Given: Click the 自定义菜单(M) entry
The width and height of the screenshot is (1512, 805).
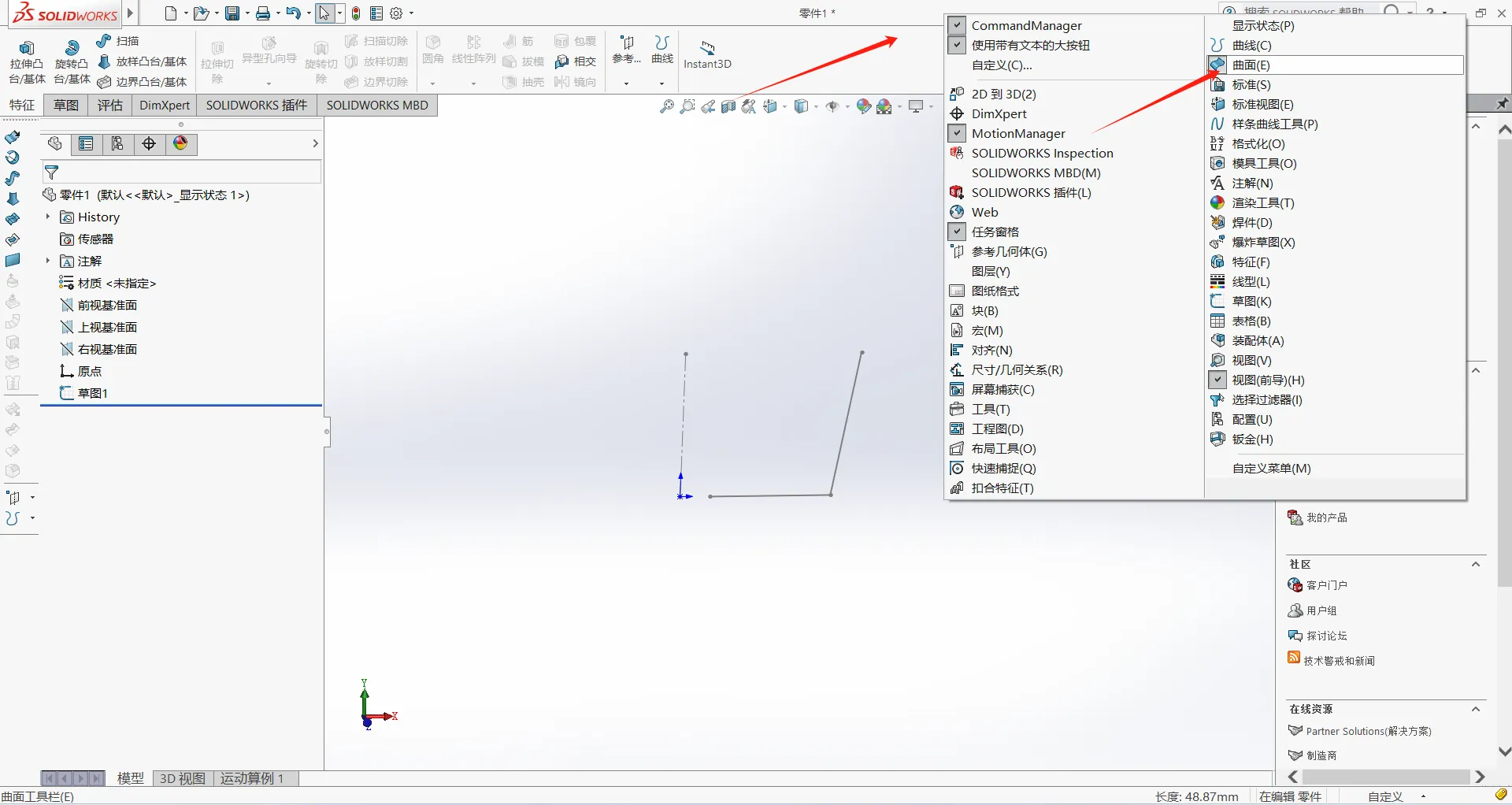Looking at the screenshot, I should click(x=1271, y=468).
